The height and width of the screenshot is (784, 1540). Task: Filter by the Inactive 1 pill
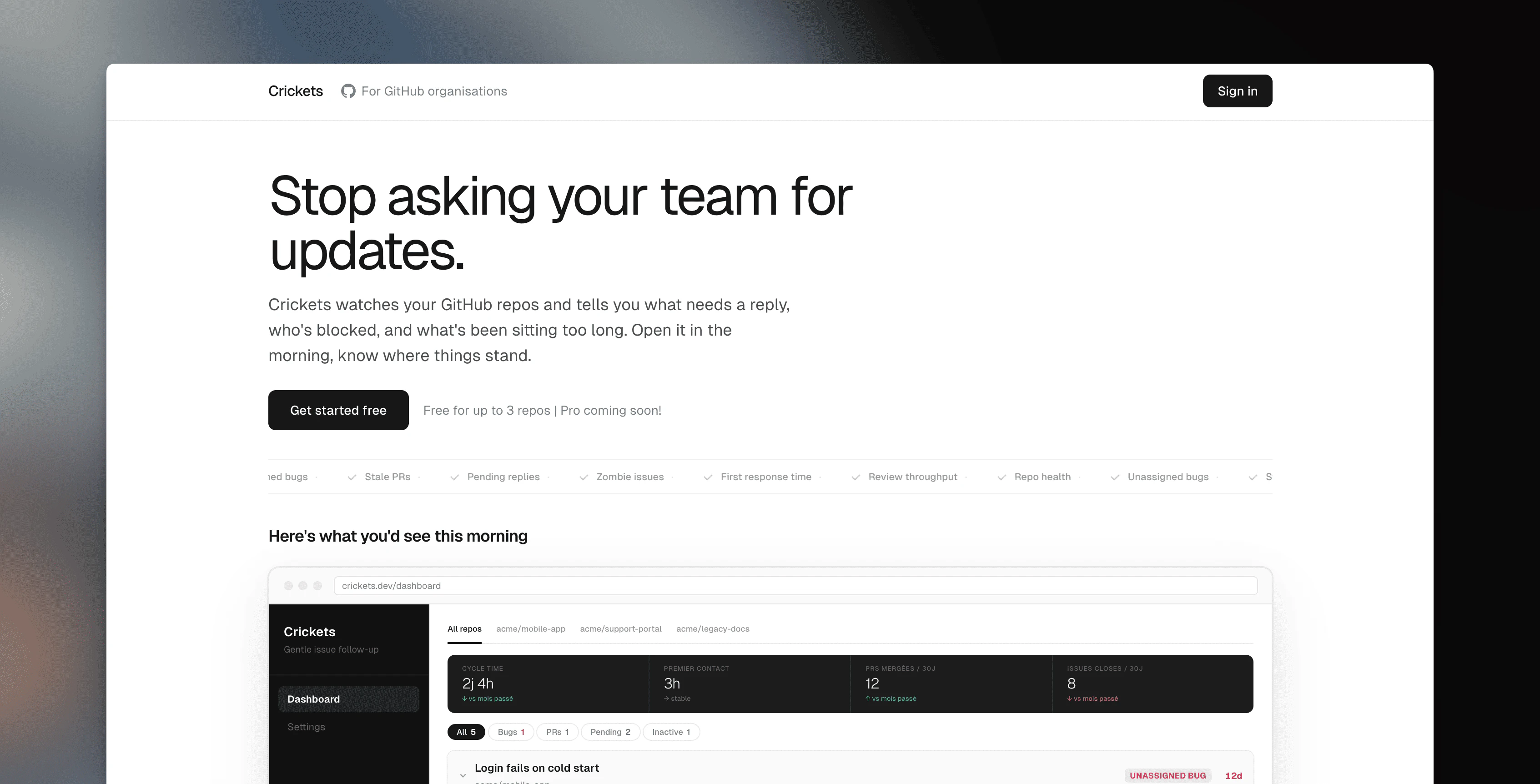[671, 732]
